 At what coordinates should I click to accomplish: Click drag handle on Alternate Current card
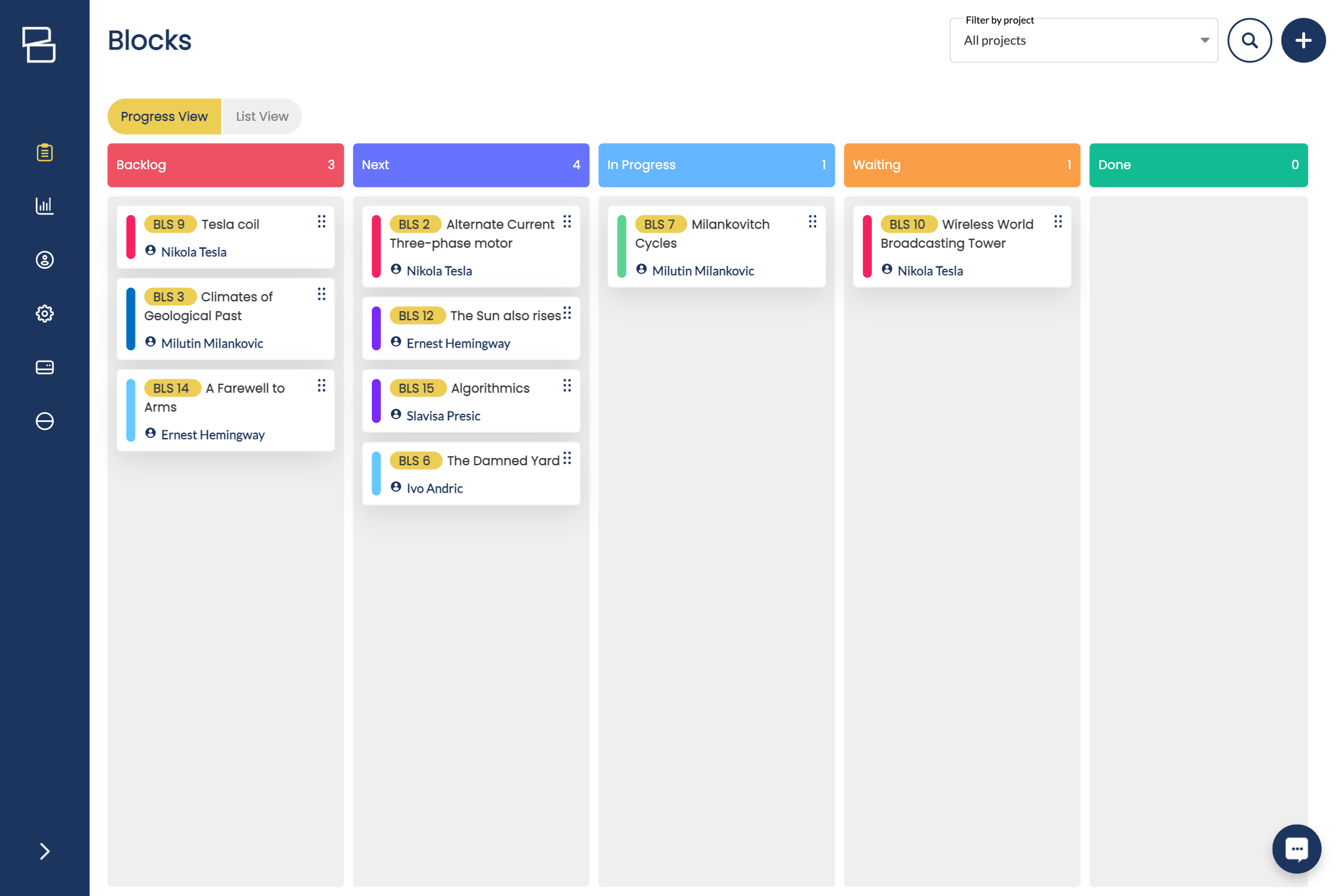coord(567,221)
